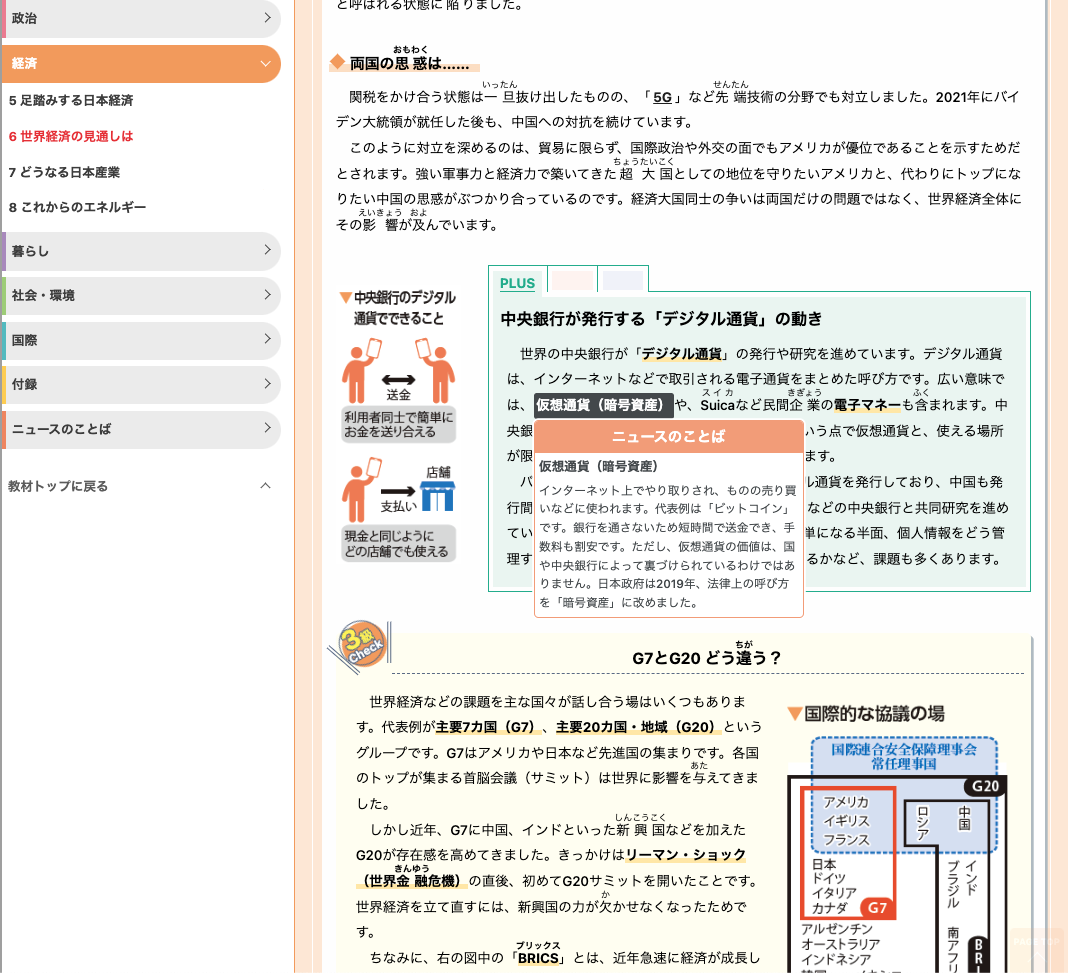This screenshot has height=973, width=1069.
Task: Click the chevron beside 教材トップに戻る
Action: (265, 485)
